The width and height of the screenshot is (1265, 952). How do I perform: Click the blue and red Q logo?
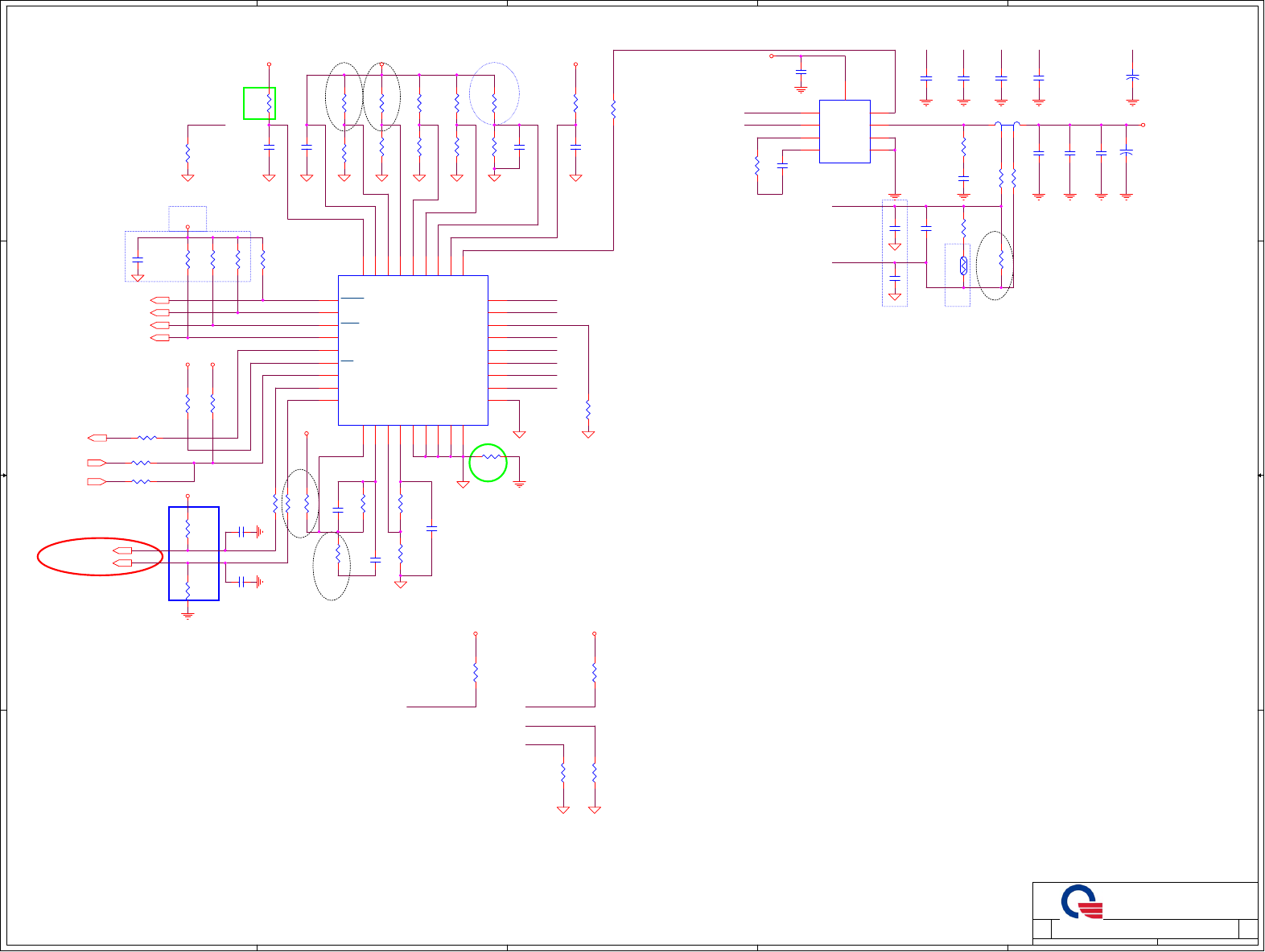coord(1082,901)
